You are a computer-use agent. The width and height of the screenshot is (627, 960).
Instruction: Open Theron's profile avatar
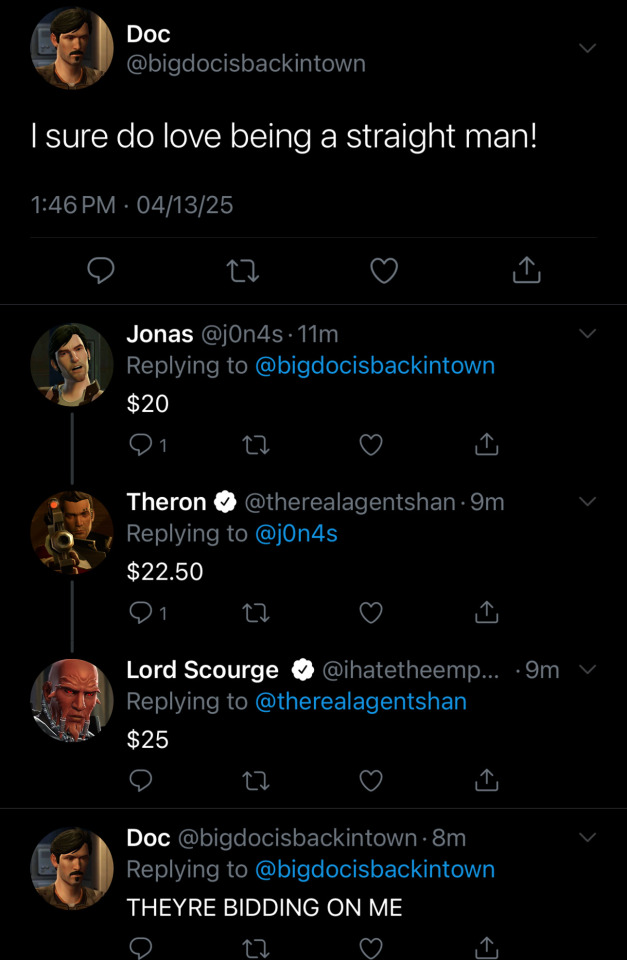[72, 532]
